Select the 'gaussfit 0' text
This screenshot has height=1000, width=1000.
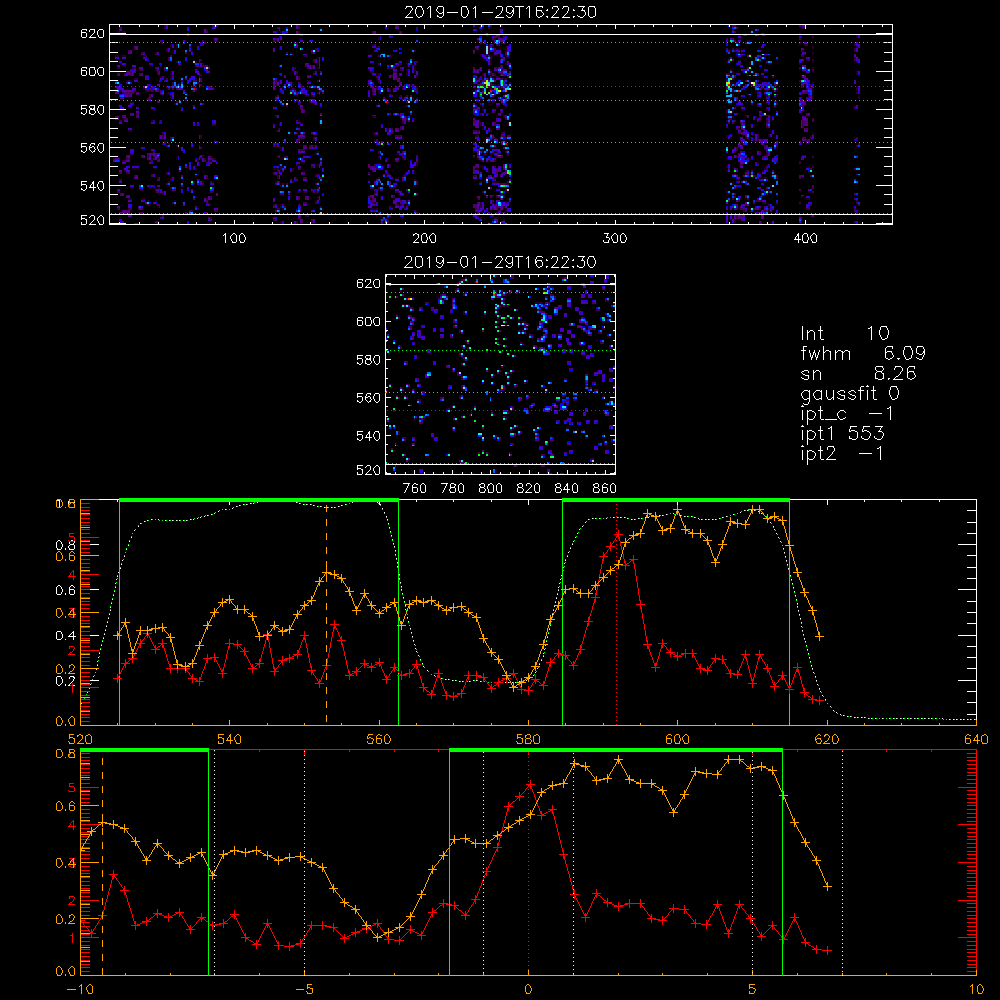point(850,393)
